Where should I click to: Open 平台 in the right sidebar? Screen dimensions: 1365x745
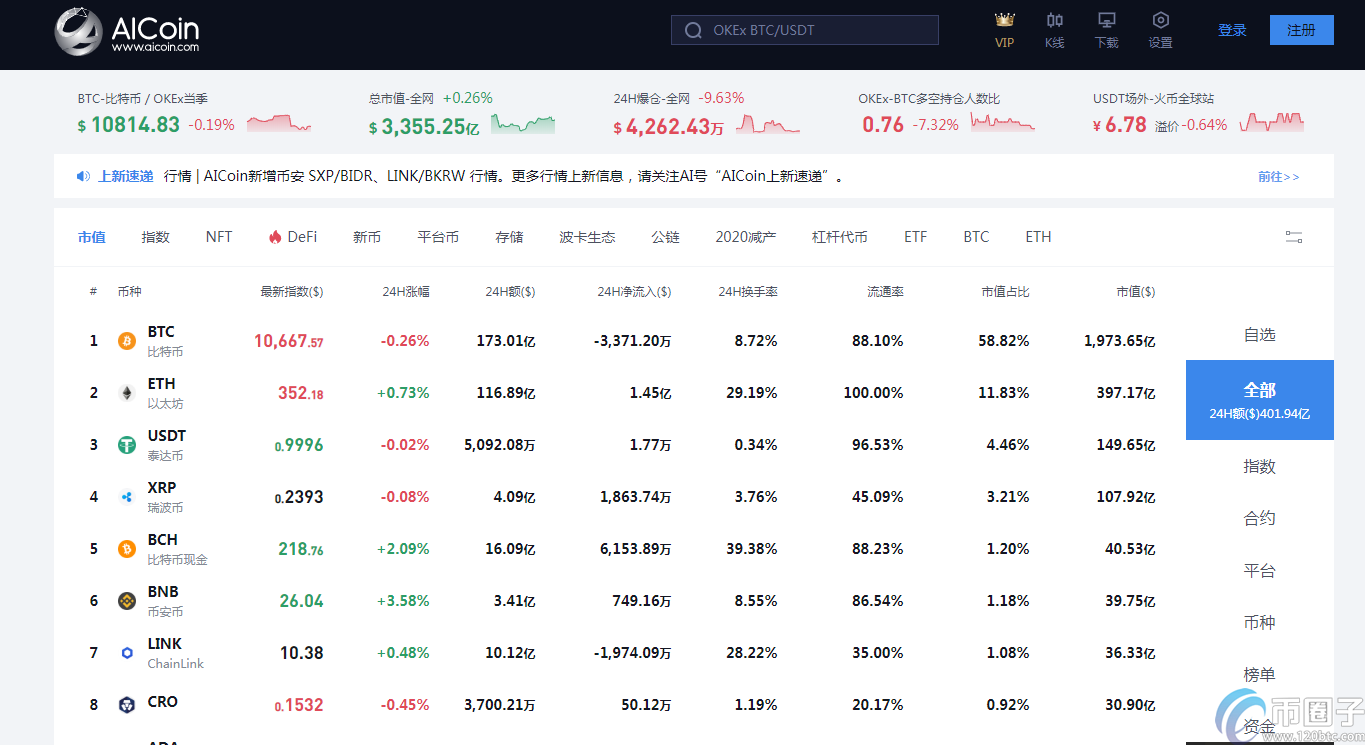tap(1260, 570)
